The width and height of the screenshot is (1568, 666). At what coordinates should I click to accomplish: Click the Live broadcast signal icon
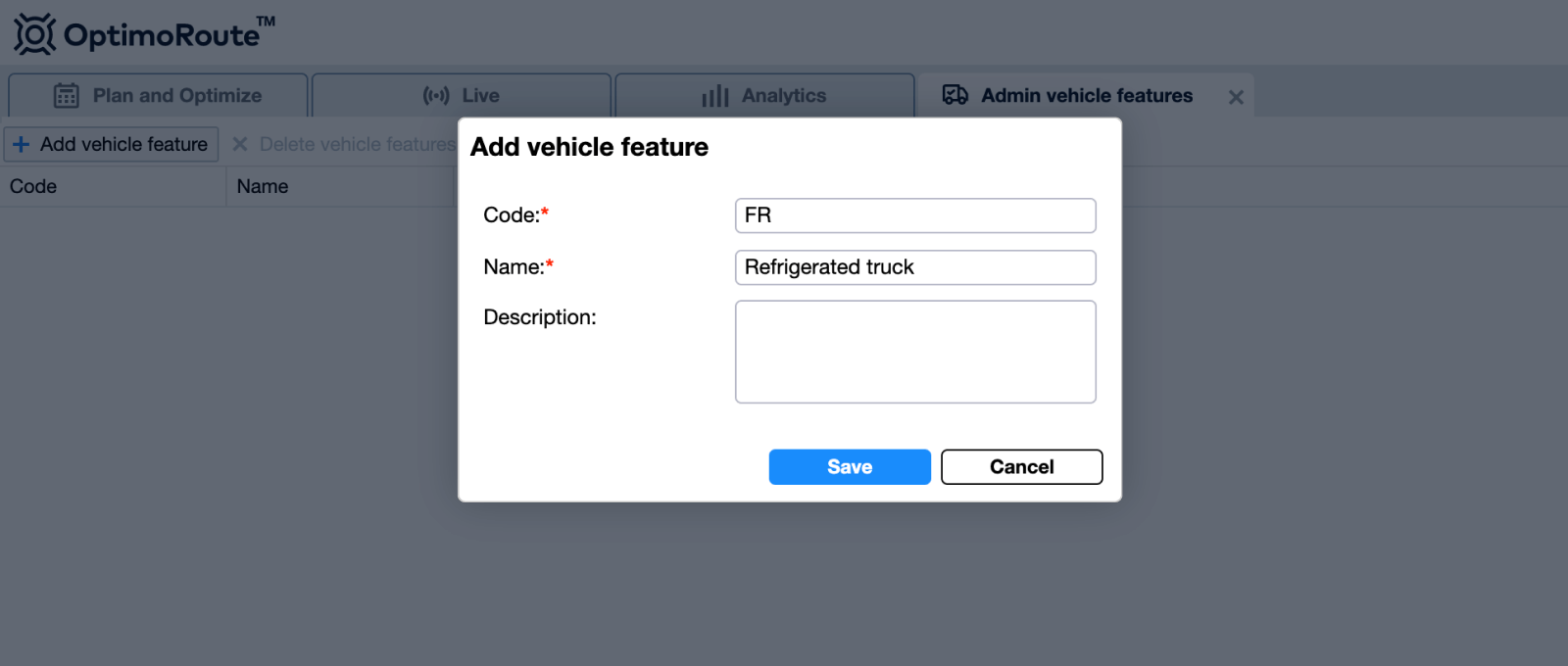tap(436, 95)
